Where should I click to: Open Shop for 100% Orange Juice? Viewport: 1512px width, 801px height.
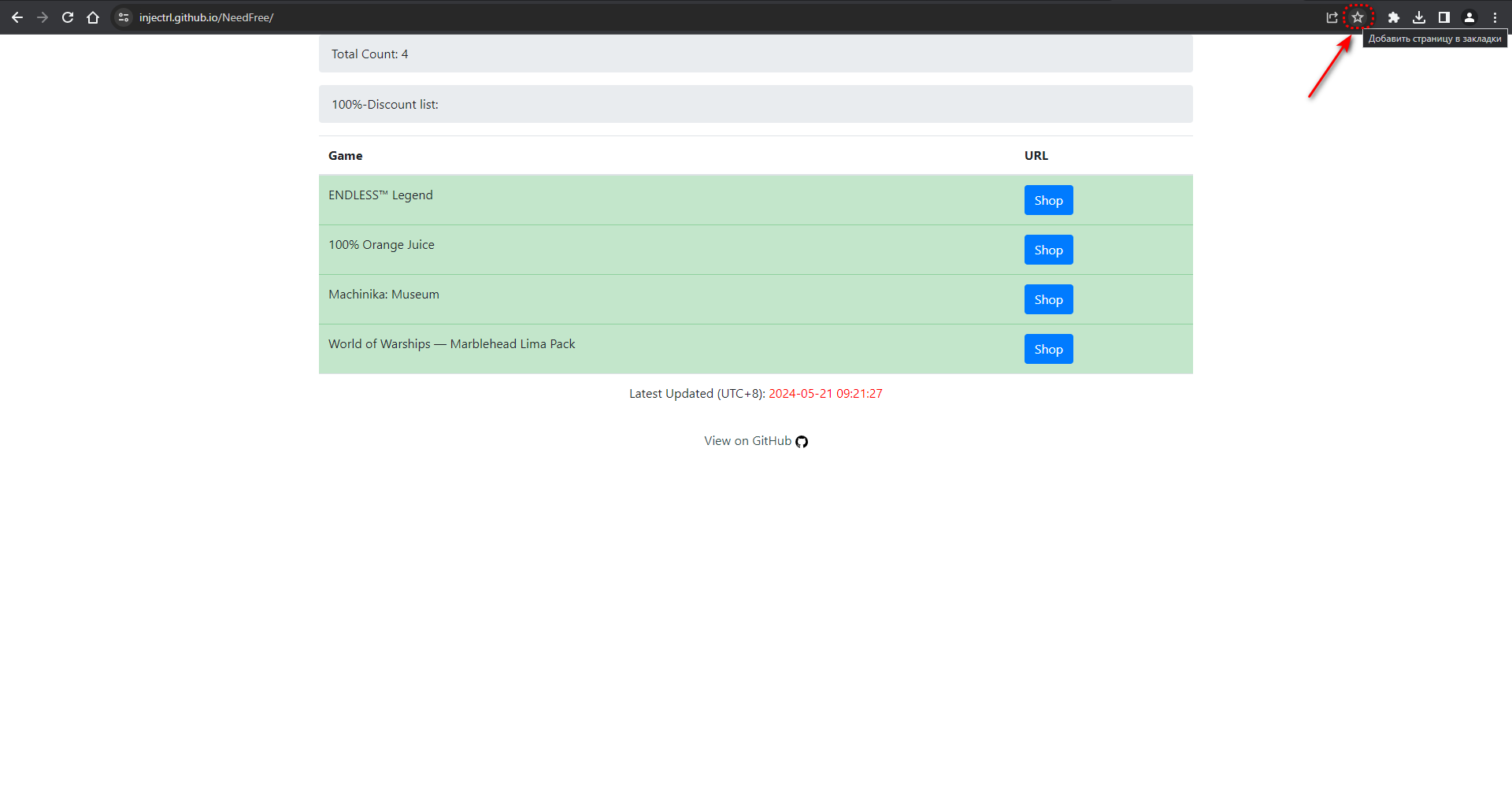click(x=1048, y=250)
